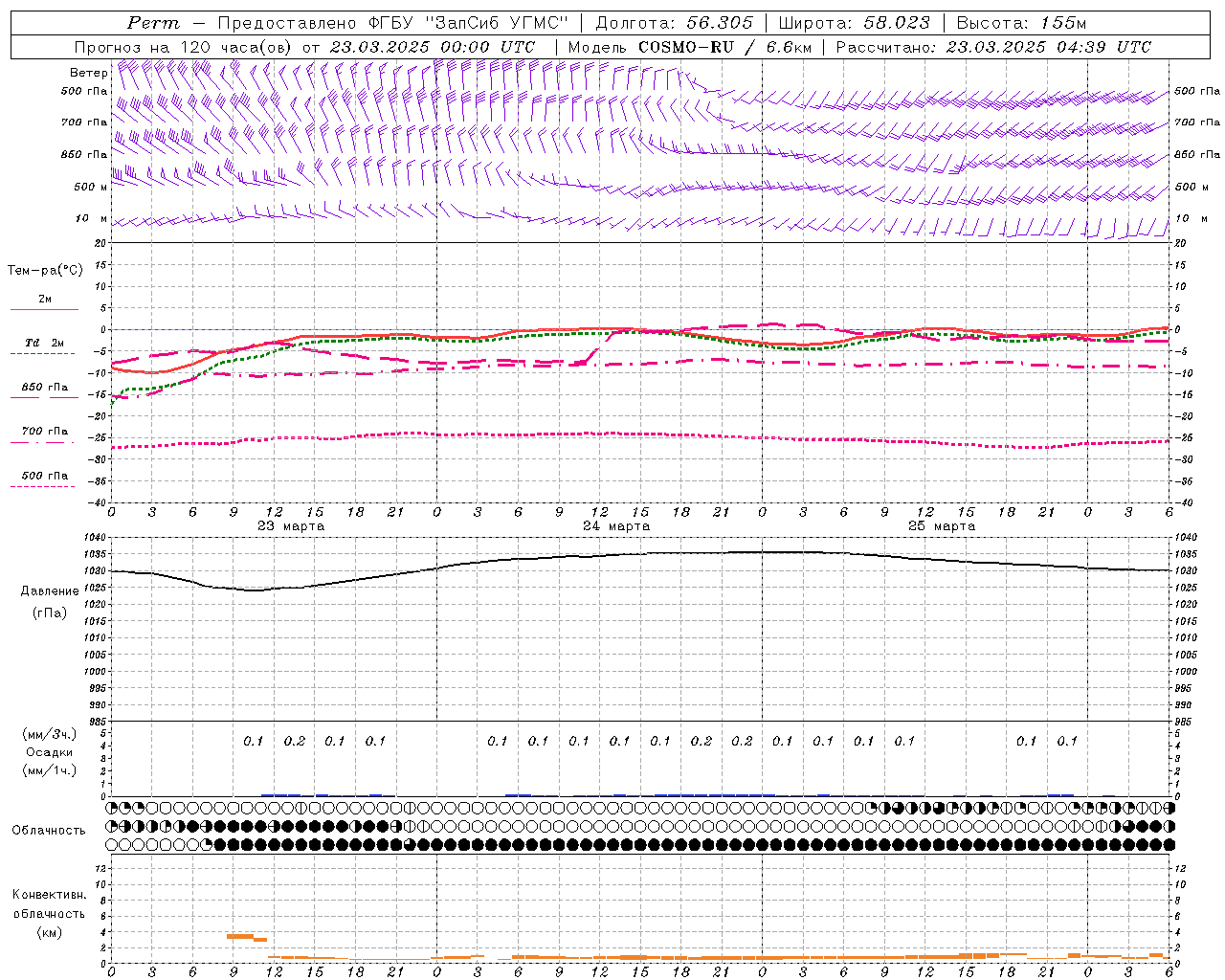Click "12" on the left convective height axis
1225x980 pixels.
pos(102,868)
